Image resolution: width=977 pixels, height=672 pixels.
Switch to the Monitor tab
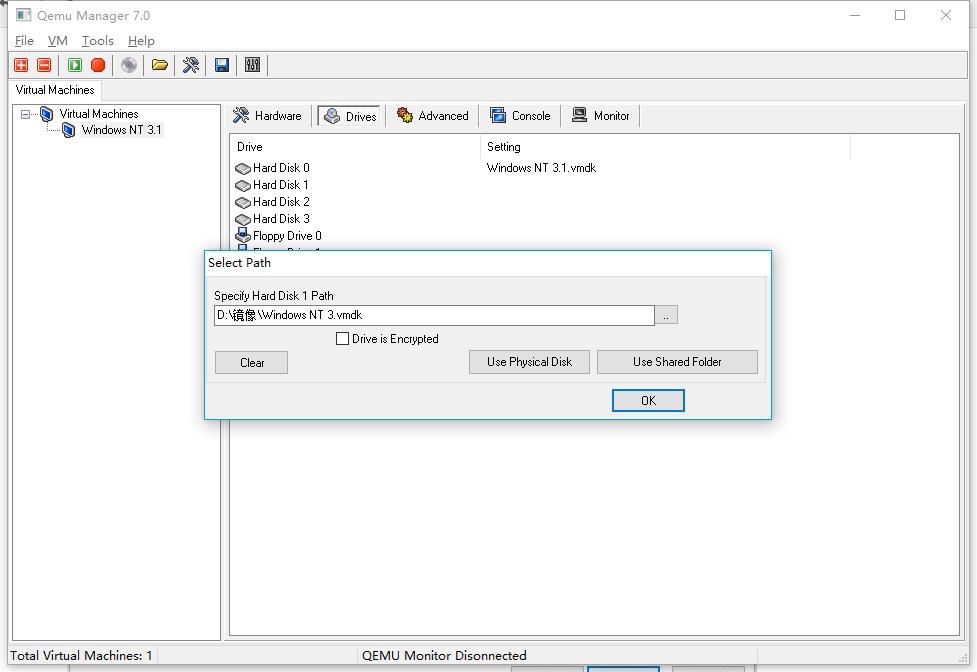(601, 116)
